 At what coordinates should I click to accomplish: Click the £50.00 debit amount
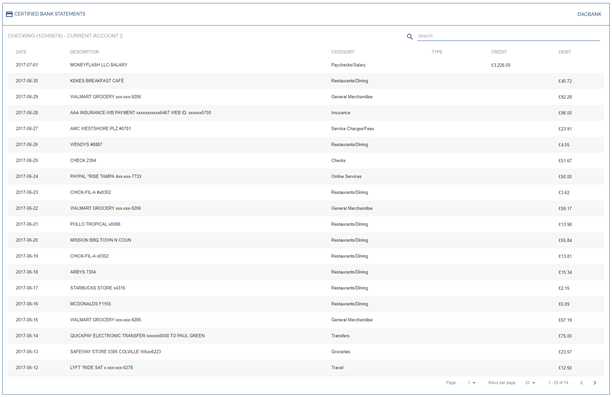click(x=565, y=177)
